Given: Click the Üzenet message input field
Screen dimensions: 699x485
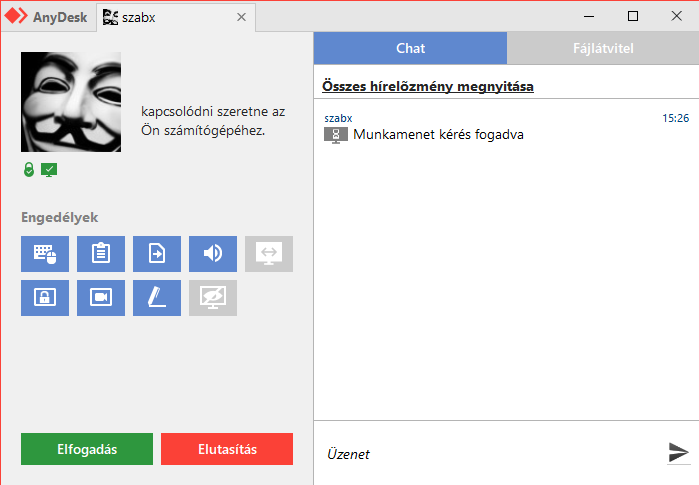Looking at the screenshot, I should tap(490, 454).
